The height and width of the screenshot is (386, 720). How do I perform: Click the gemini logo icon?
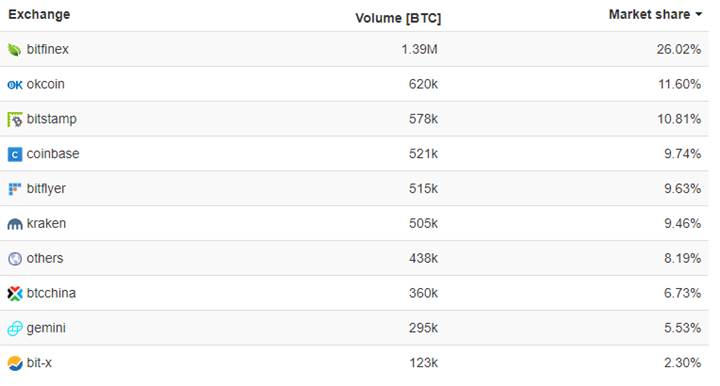coord(15,329)
